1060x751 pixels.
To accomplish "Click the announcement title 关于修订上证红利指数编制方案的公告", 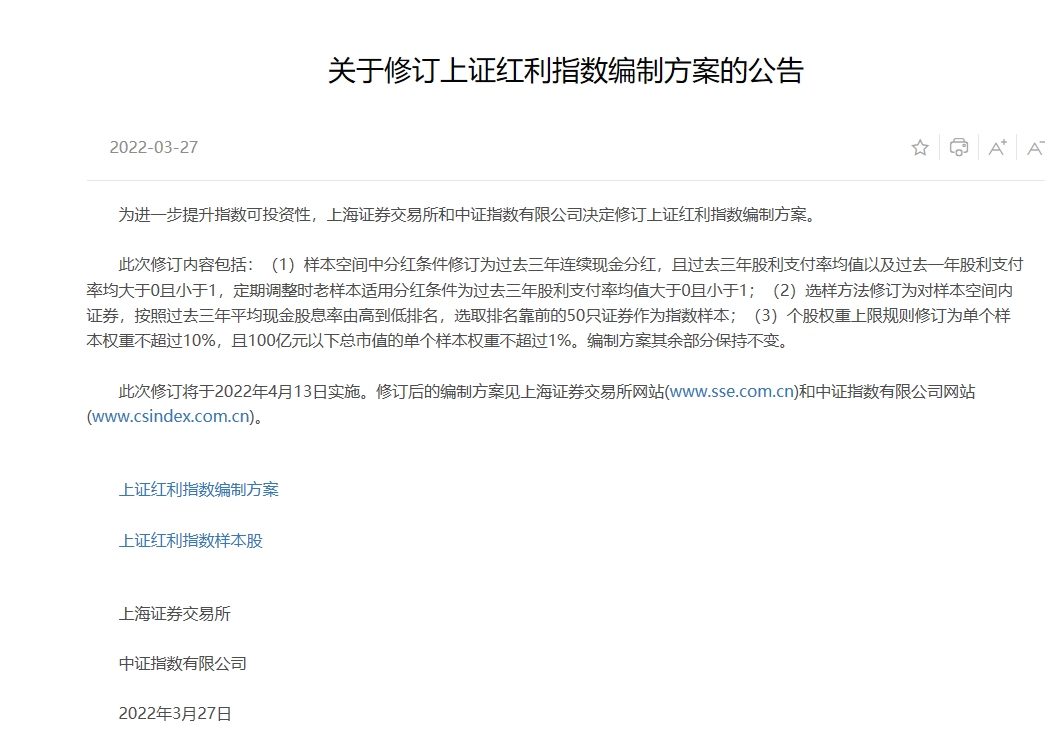I will tap(565, 71).
